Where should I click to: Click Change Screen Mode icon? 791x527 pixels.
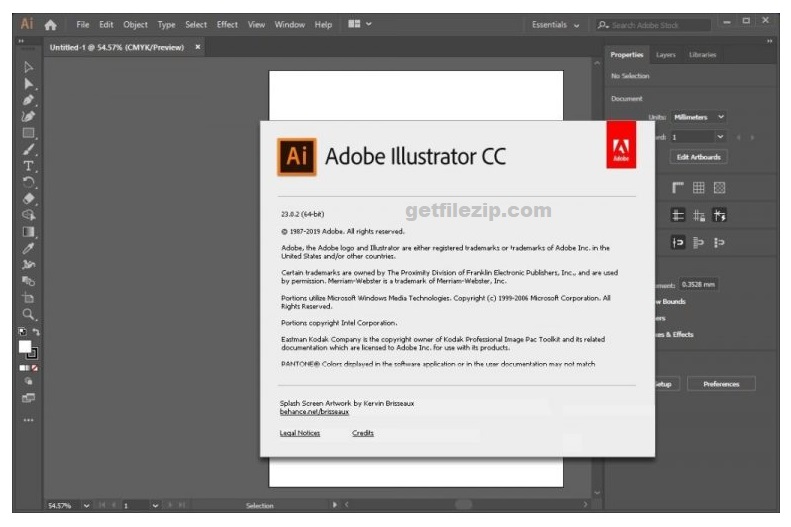(x=28, y=398)
